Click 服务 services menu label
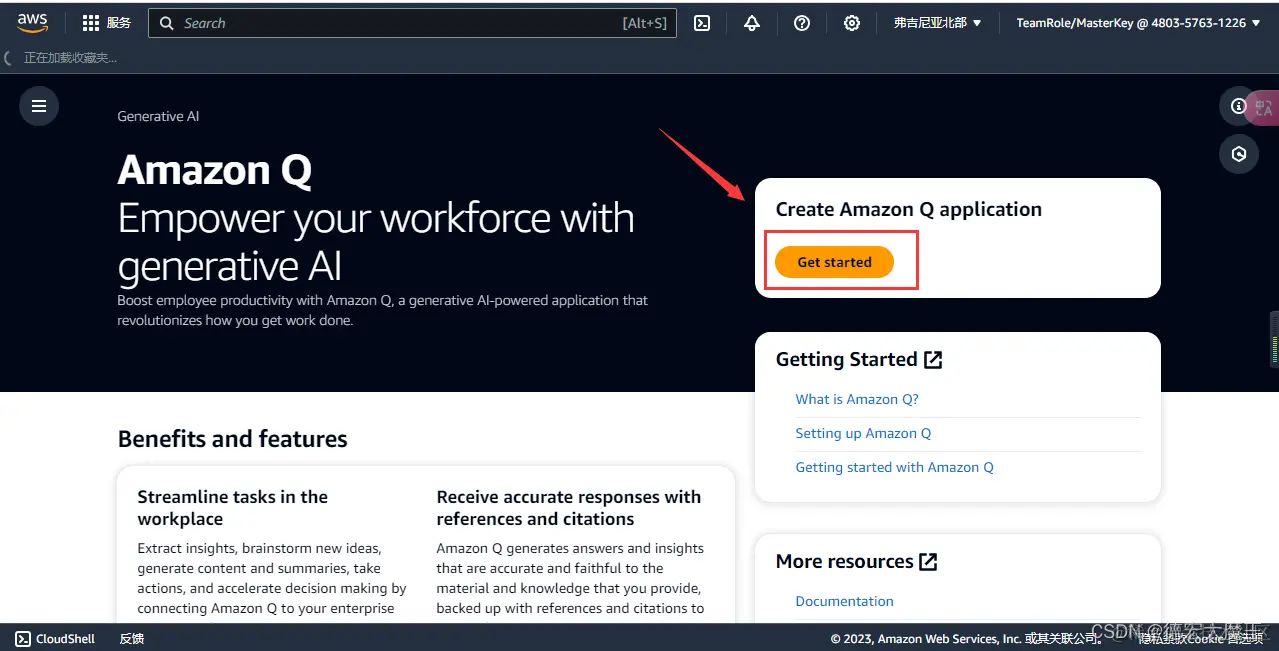1279x651 pixels. [119, 23]
